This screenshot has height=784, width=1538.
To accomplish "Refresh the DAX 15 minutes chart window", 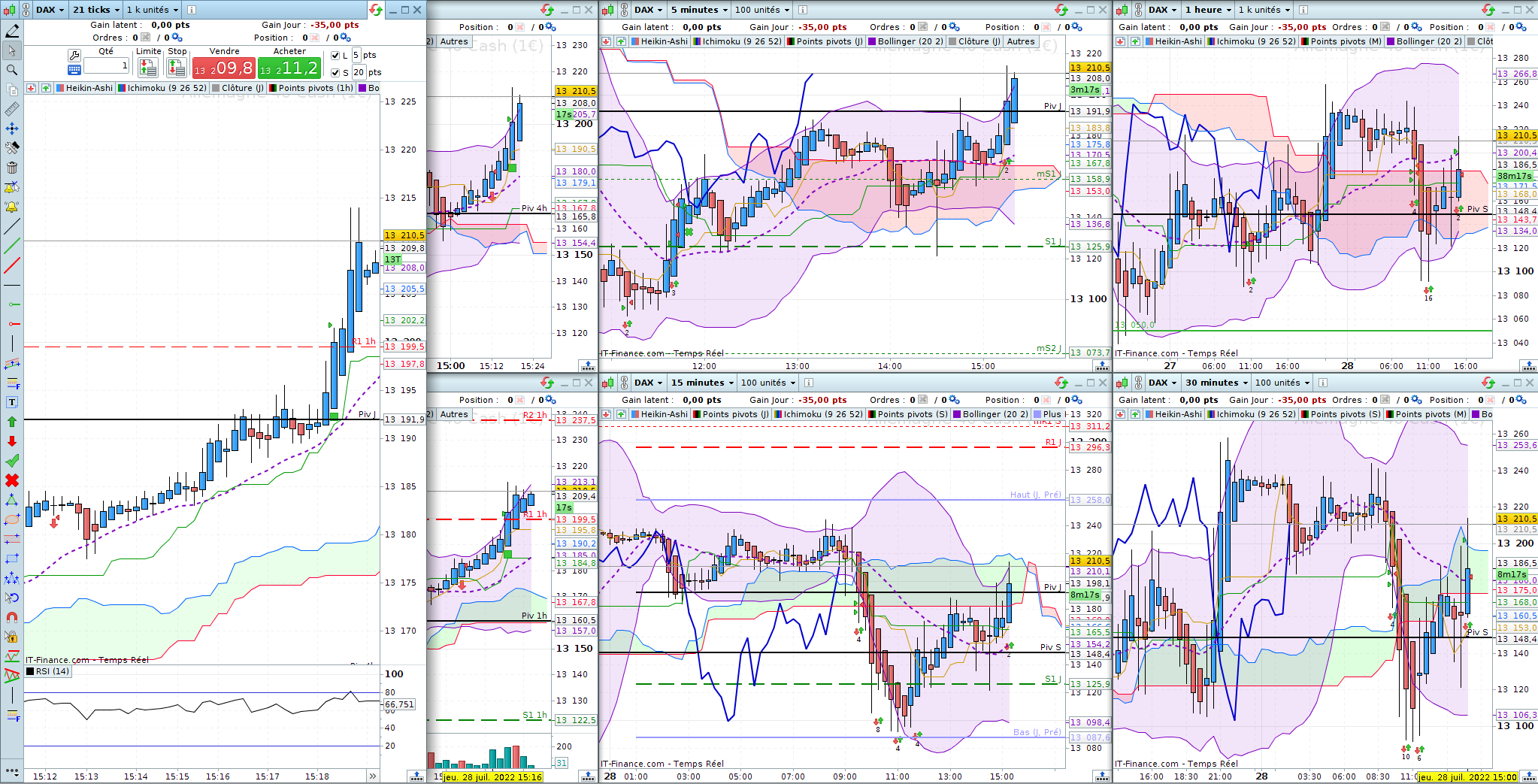I will click(1061, 383).
